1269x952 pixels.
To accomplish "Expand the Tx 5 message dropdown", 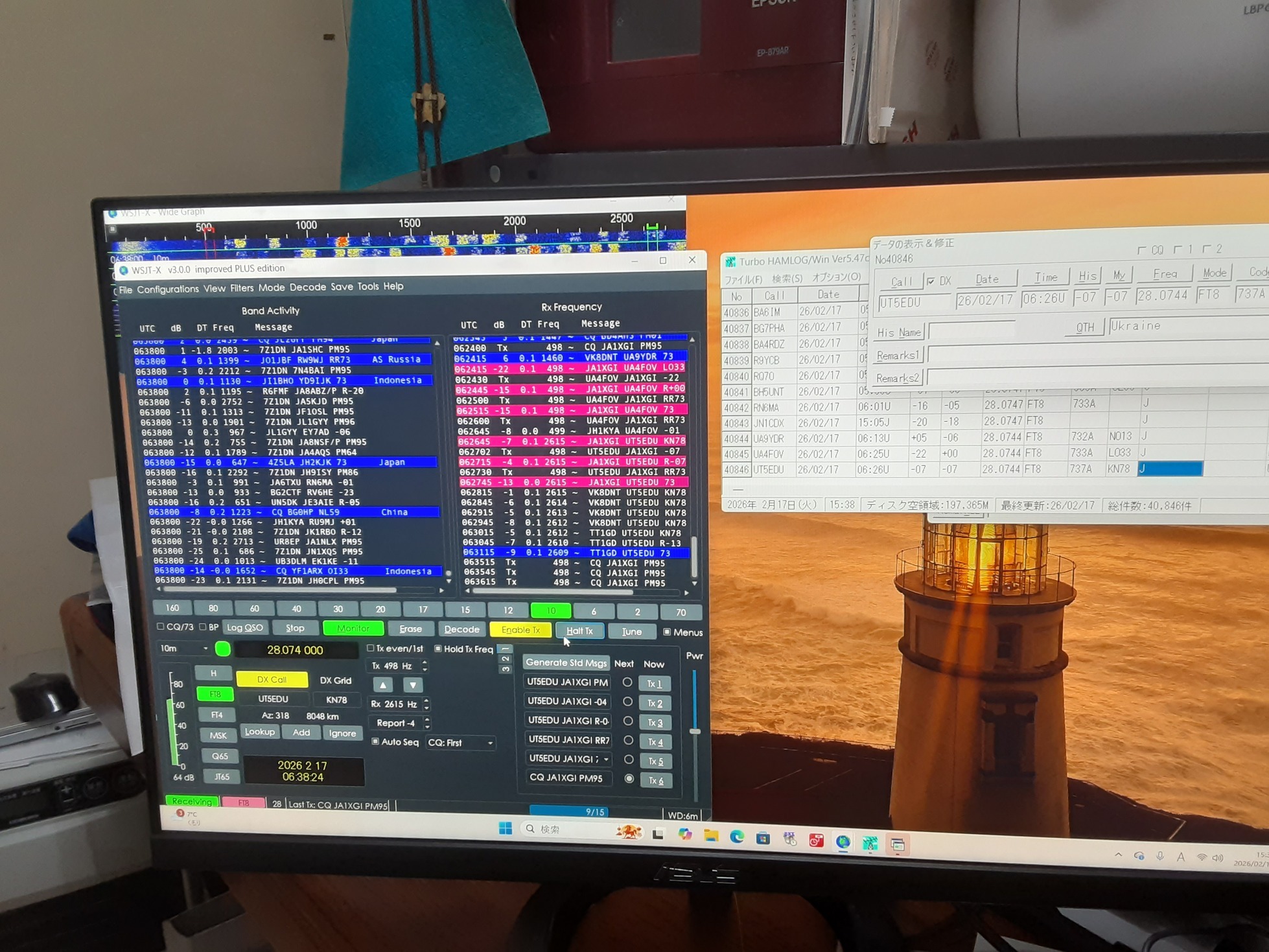I will pos(606,759).
